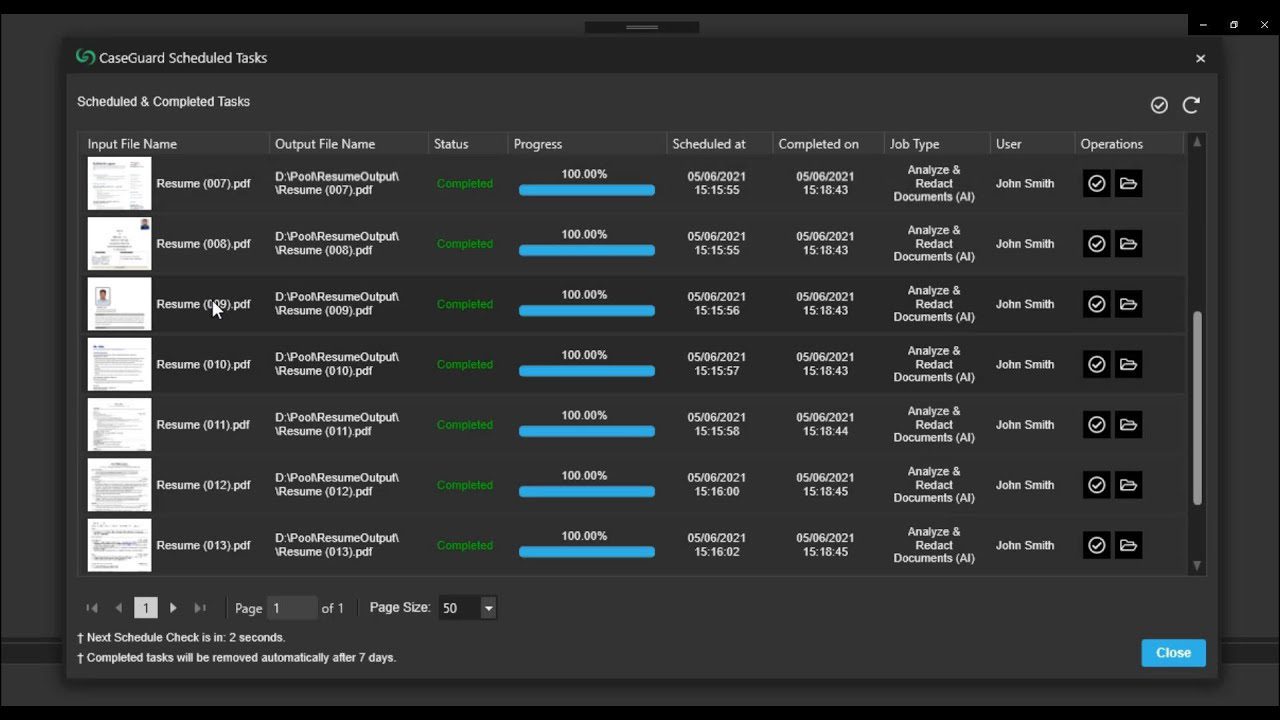Image resolution: width=1280 pixels, height=720 pixels.
Task: Click top center drag handle bar
Action: coord(642,27)
